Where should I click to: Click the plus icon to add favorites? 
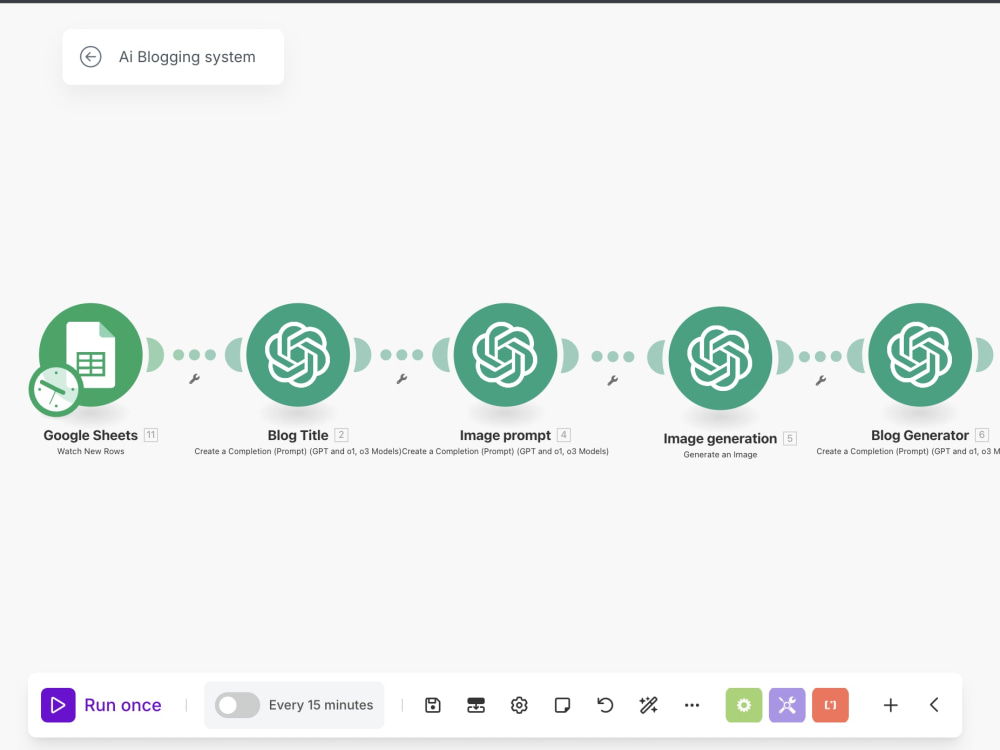(891, 705)
